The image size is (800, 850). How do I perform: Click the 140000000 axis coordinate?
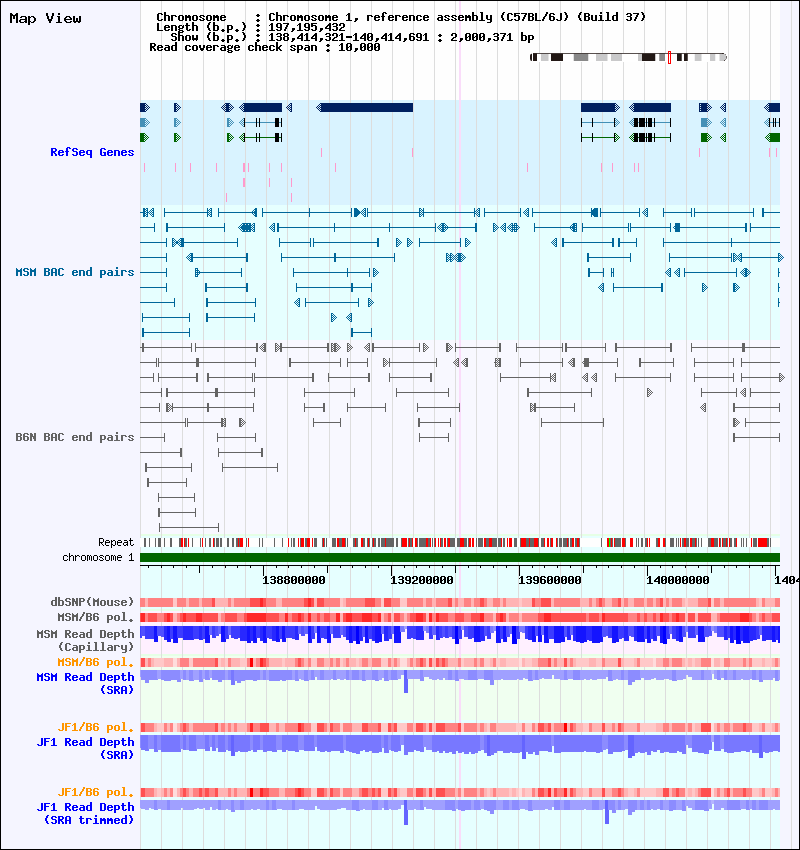click(x=678, y=580)
